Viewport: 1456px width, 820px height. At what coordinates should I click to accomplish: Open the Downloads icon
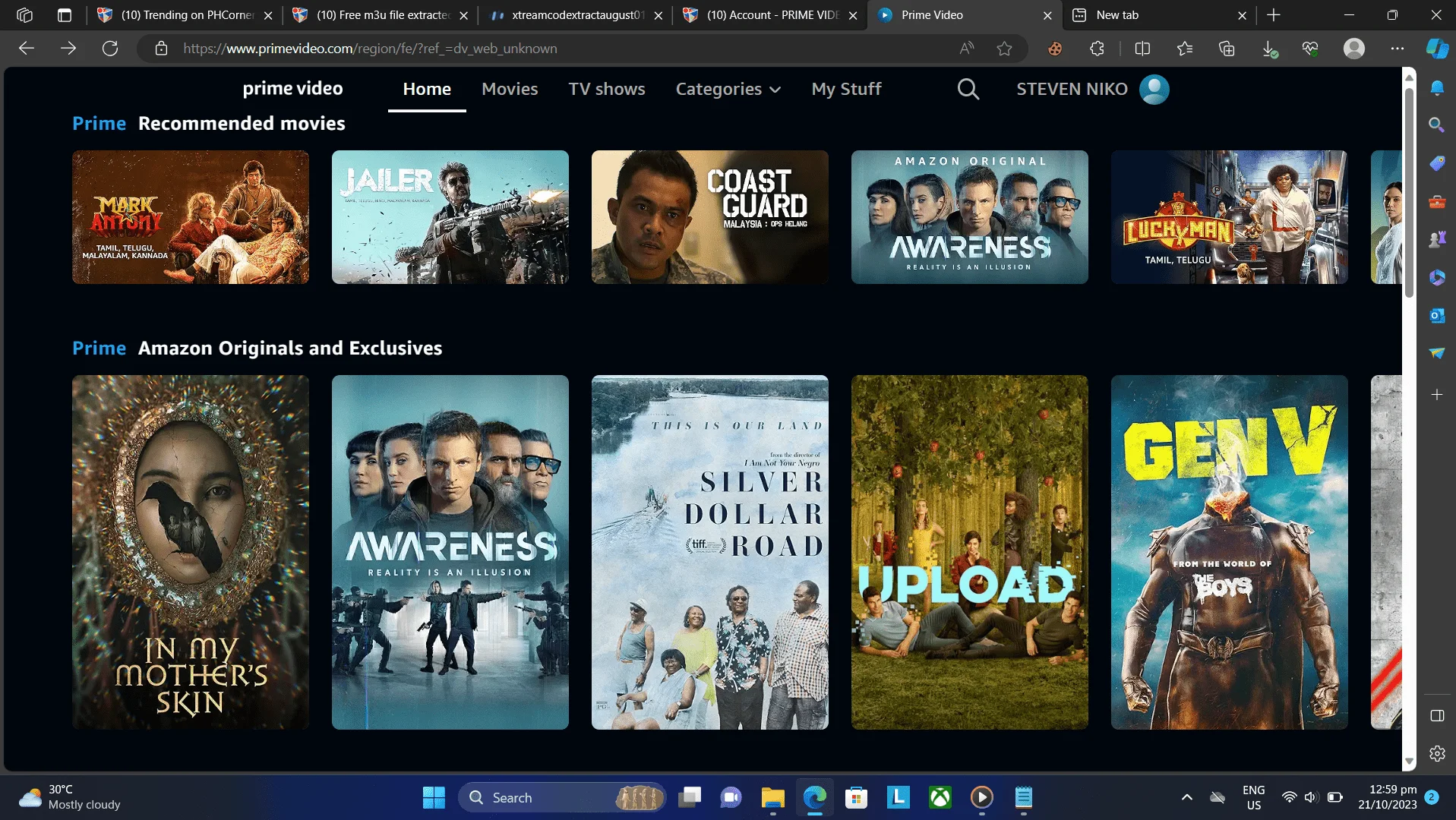(1269, 49)
